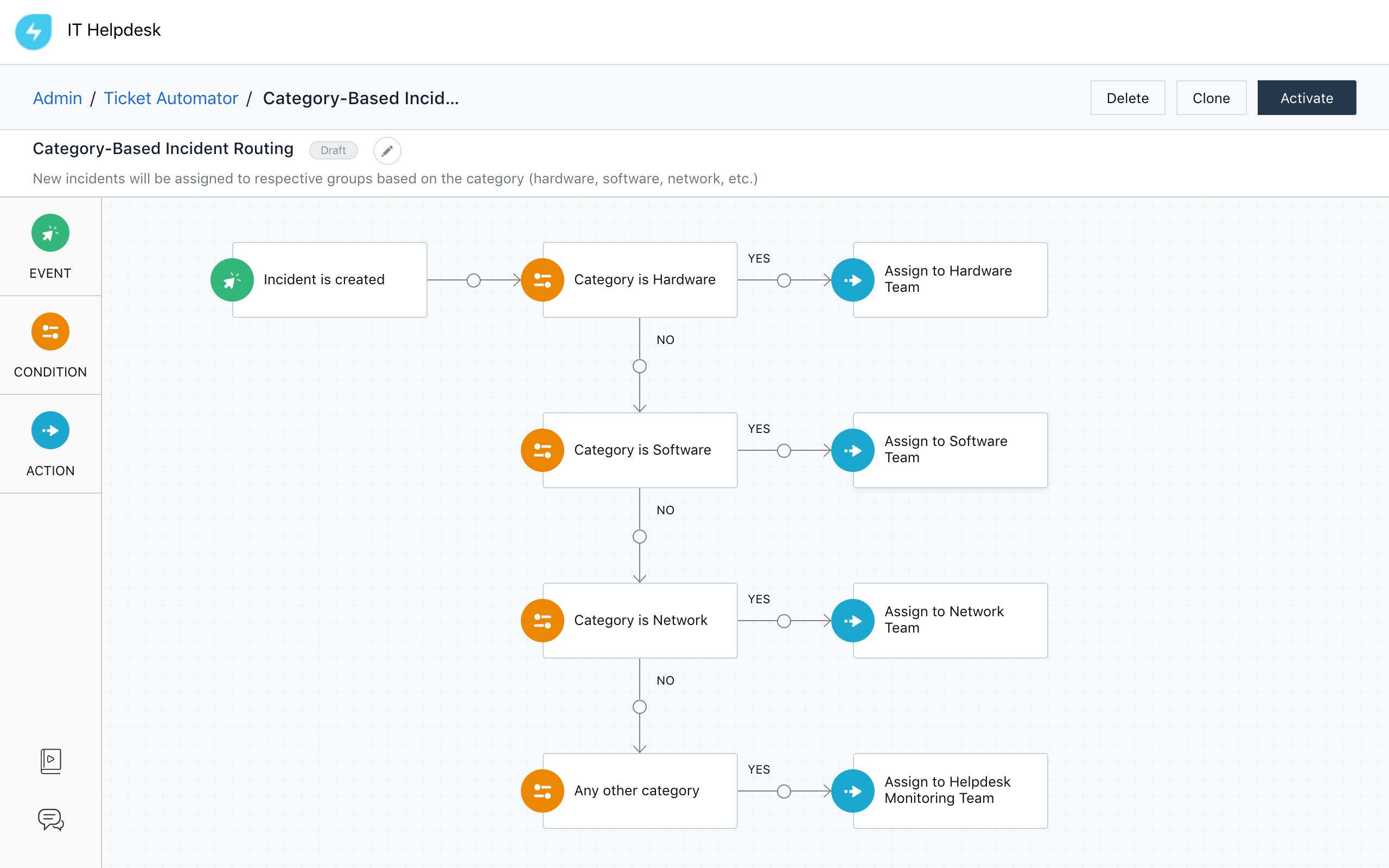The height and width of the screenshot is (868, 1389).
Task: Click the Clone button
Action: (1210, 98)
